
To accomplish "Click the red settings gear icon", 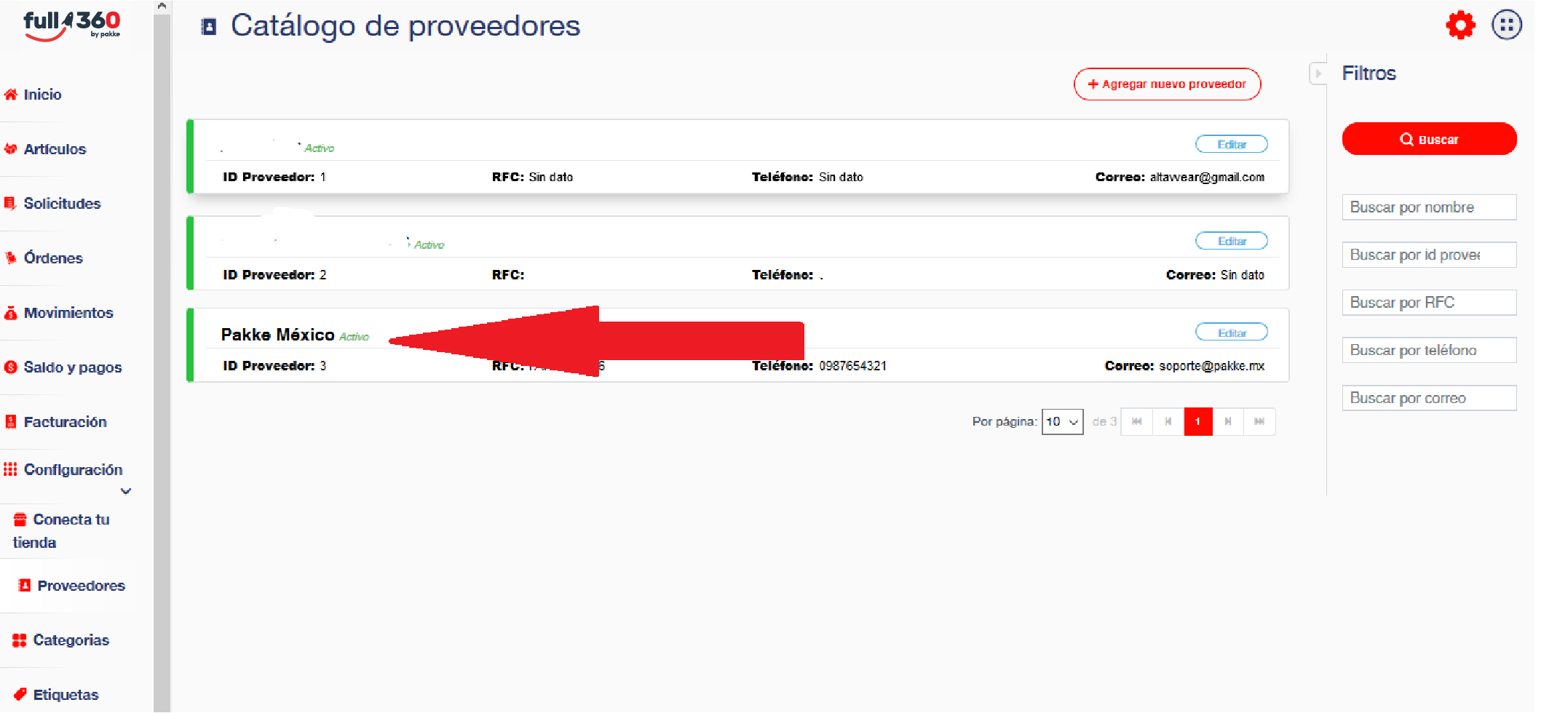I will coord(1460,25).
